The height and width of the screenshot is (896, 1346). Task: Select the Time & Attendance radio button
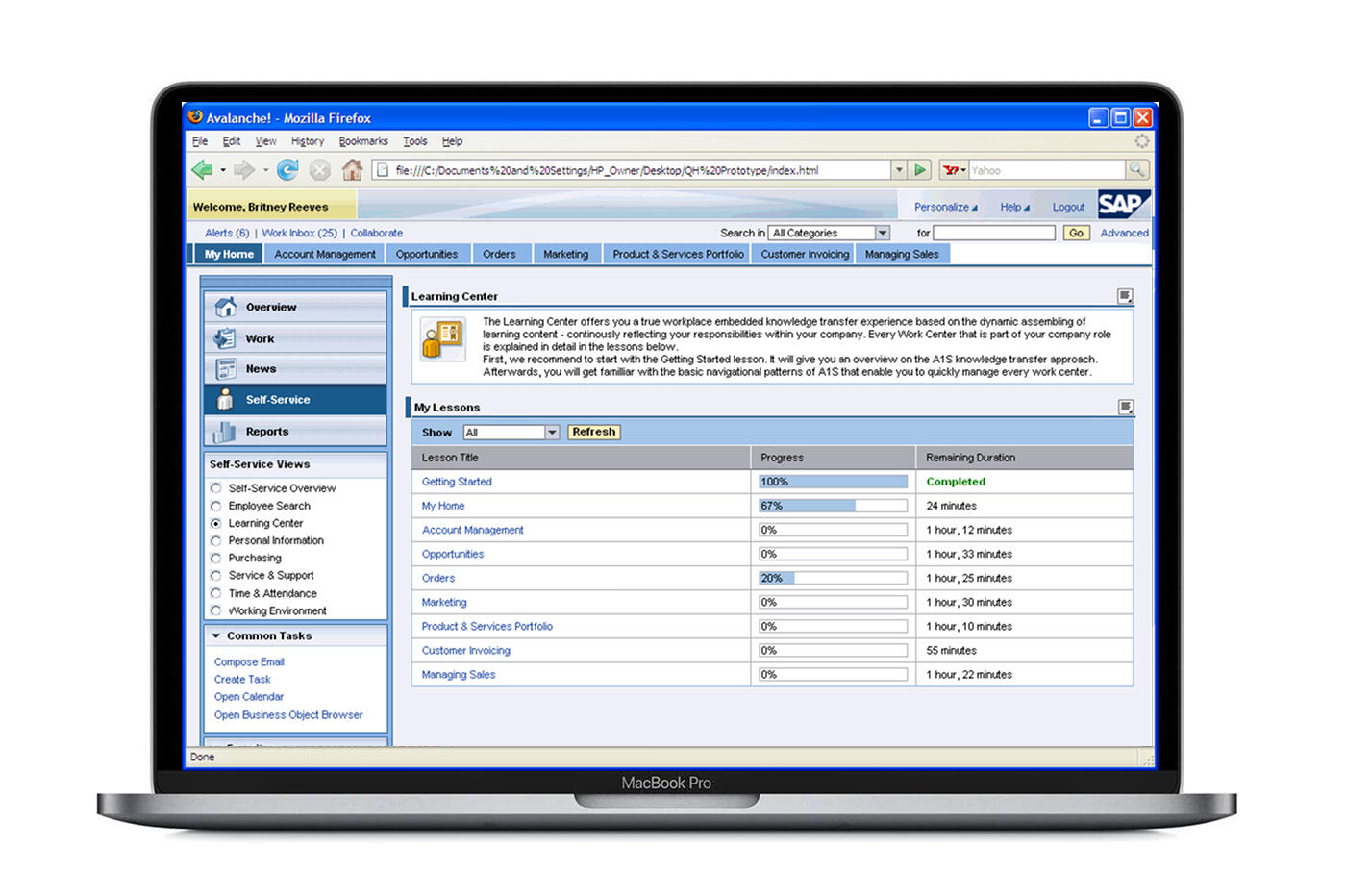click(x=216, y=593)
